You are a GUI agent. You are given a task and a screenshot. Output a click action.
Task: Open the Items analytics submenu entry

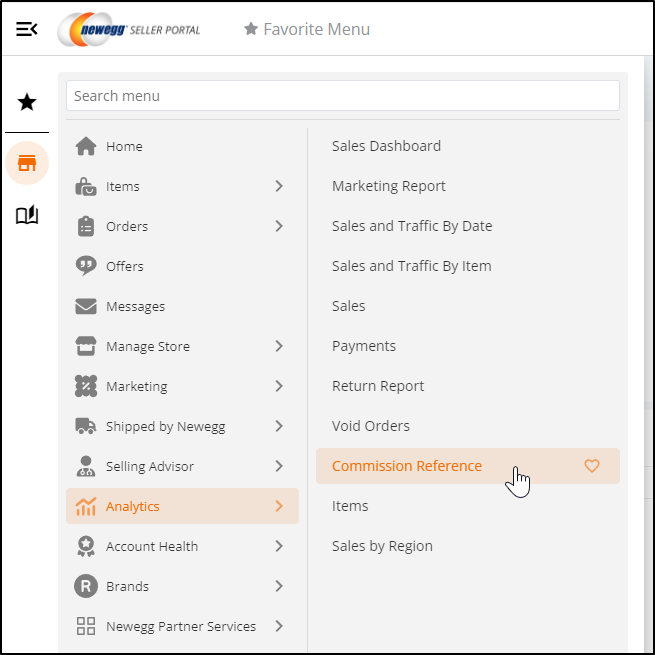point(350,506)
